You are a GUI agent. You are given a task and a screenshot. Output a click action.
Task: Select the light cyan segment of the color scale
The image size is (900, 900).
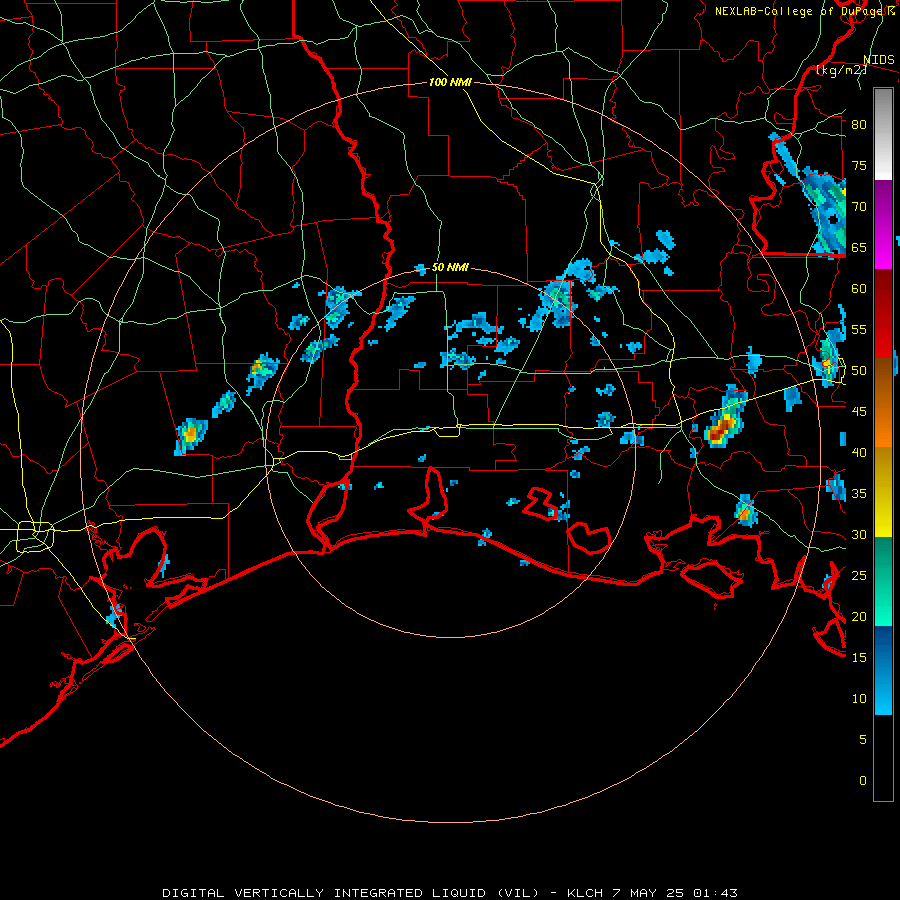tap(883, 693)
